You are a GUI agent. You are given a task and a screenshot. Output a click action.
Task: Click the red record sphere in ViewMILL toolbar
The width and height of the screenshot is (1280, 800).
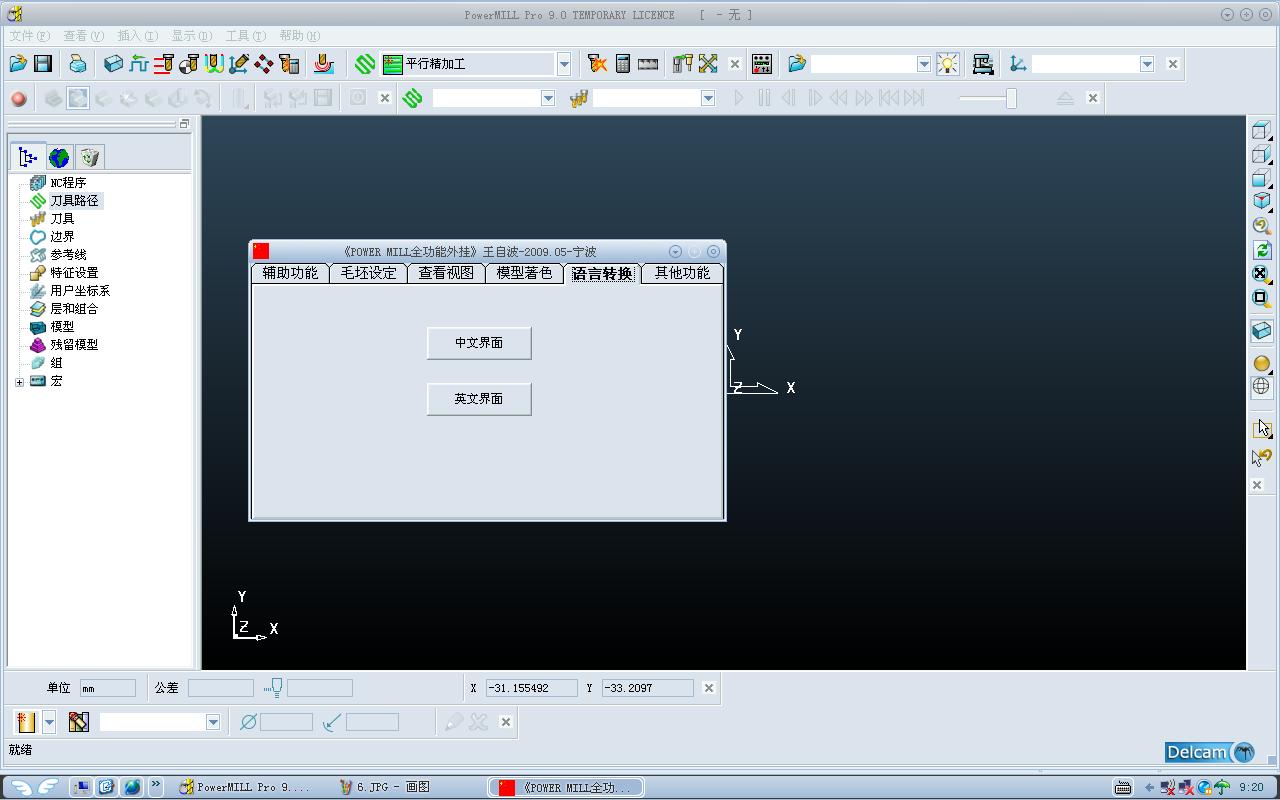(x=18, y=98)
